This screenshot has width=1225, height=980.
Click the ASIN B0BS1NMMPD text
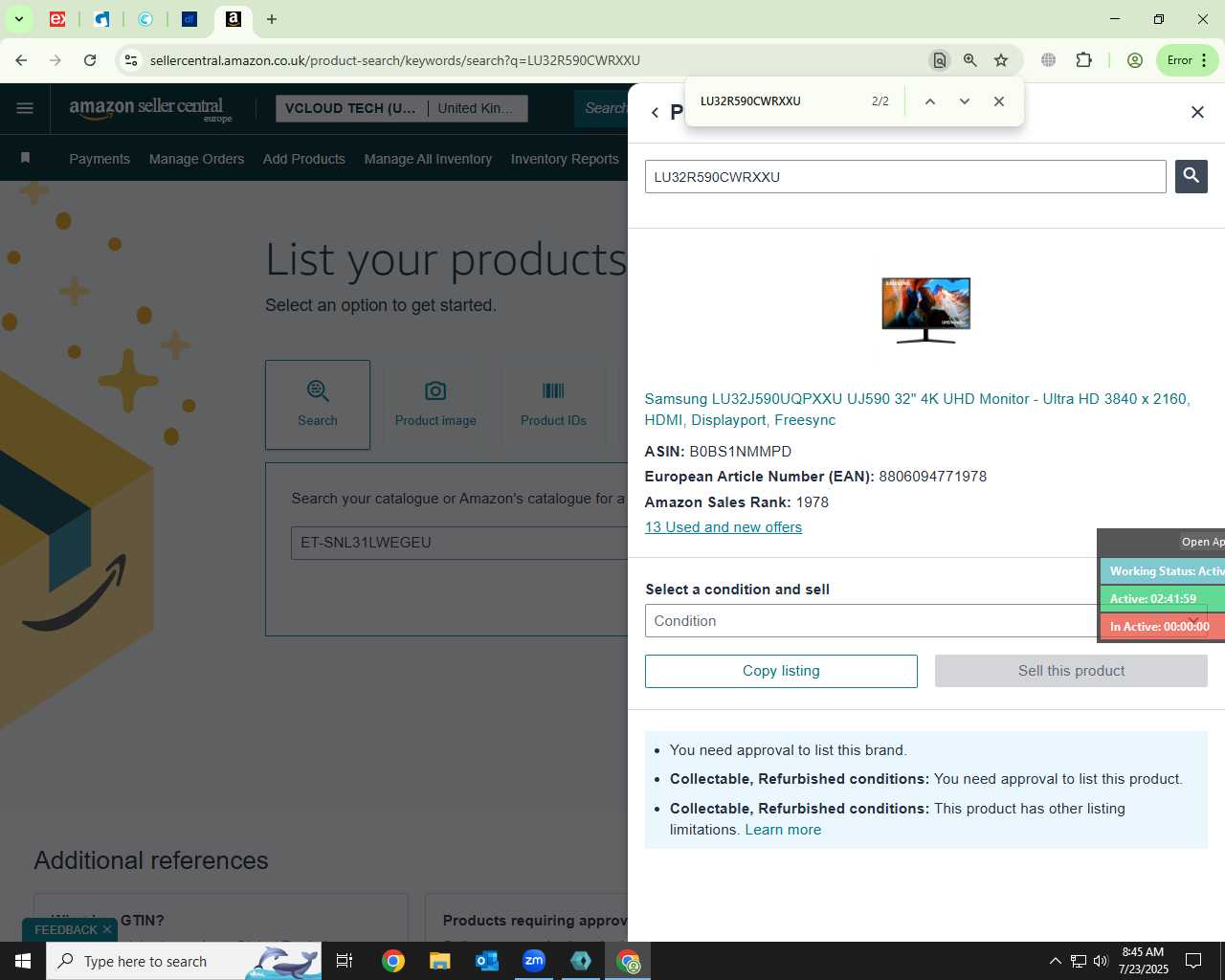[x=718, y=452]
